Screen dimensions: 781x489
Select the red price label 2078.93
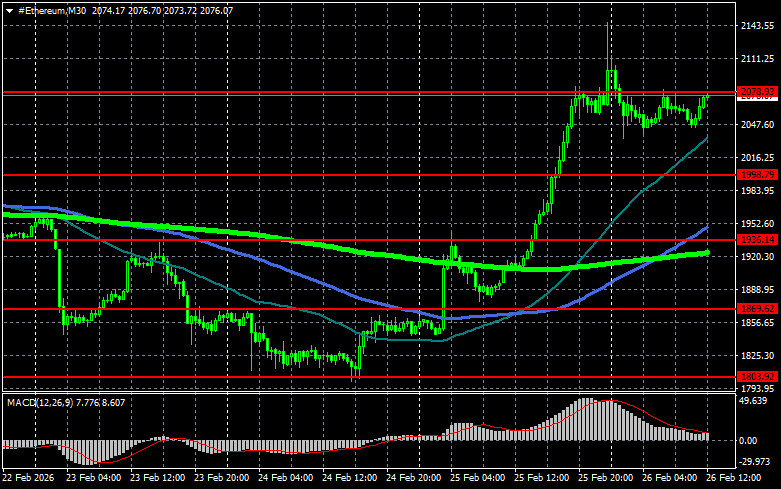758,92
